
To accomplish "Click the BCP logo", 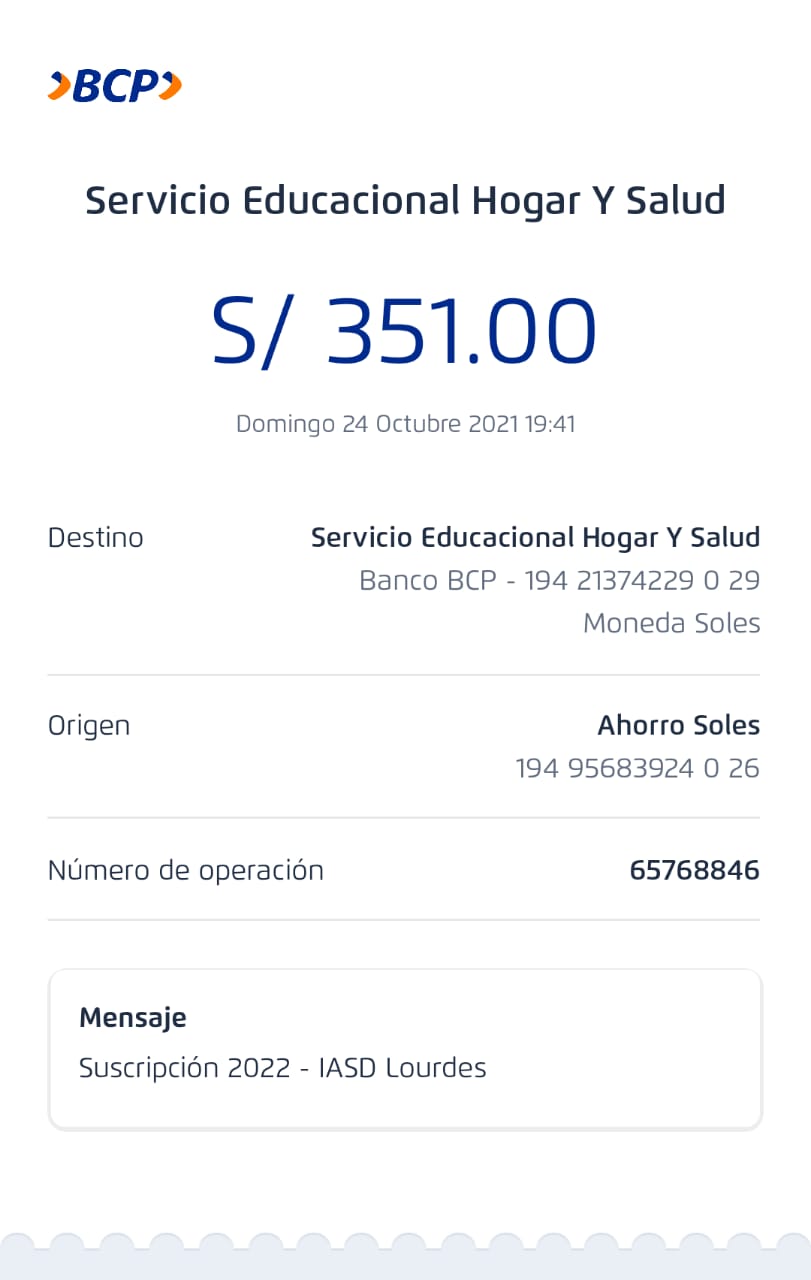I will tap(114, 87).
